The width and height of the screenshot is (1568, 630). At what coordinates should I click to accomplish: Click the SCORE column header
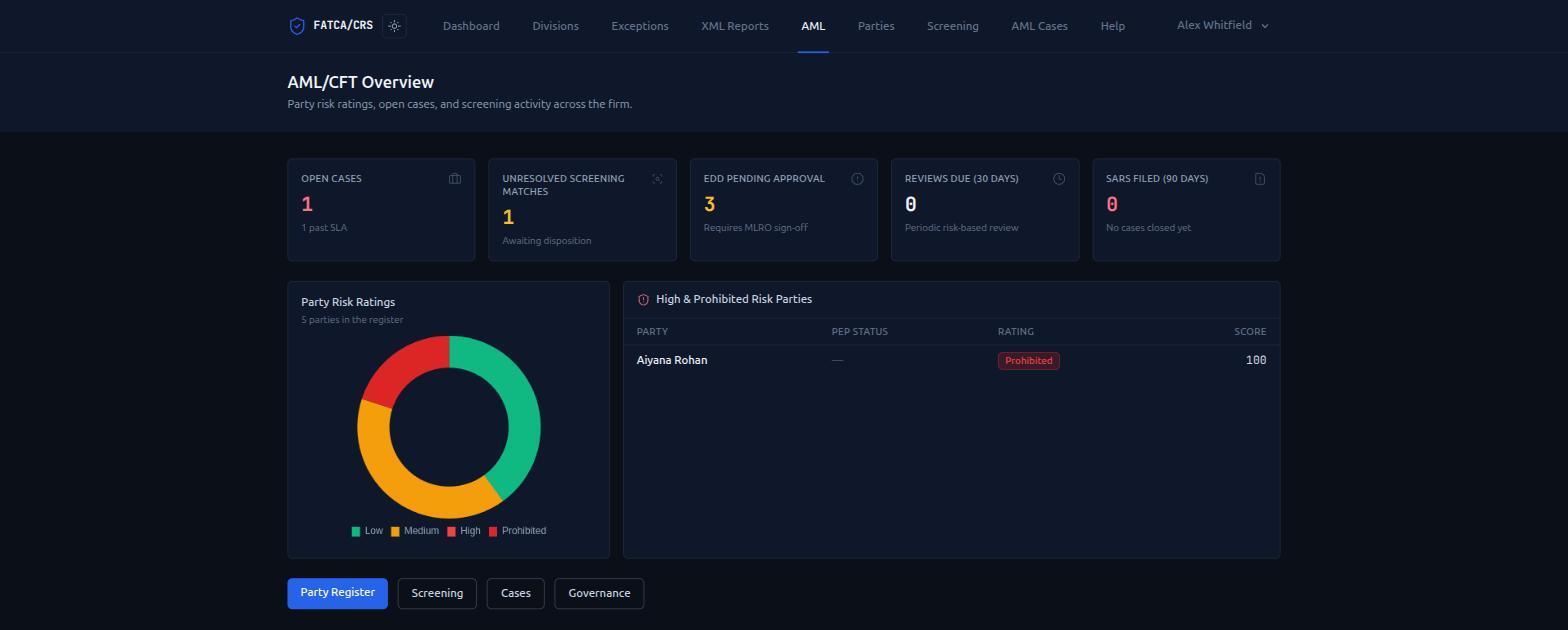tap(1250, 332)
